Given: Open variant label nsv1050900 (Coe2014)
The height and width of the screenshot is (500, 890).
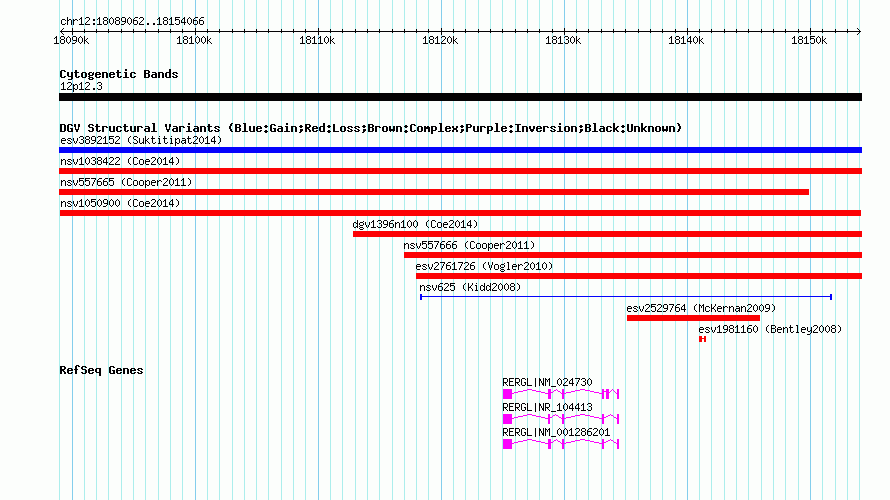Looking at the screenshot, I should click(120, 203).
